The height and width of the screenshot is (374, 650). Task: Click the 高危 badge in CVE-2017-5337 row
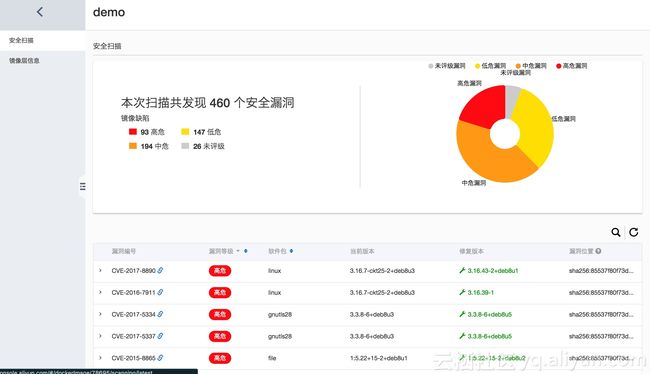pos(220,336)
